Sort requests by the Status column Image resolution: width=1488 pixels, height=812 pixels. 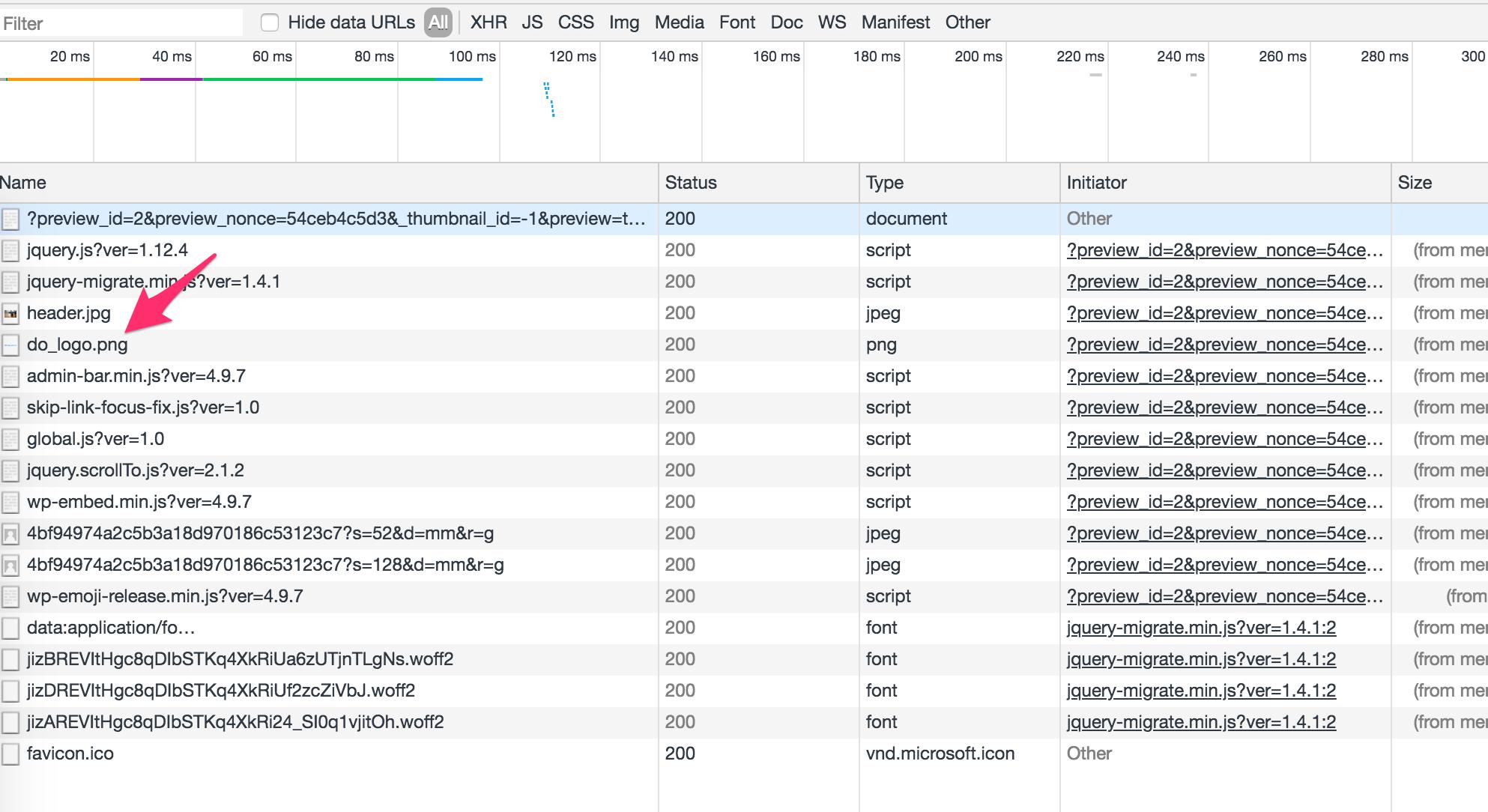click(689, 182)
